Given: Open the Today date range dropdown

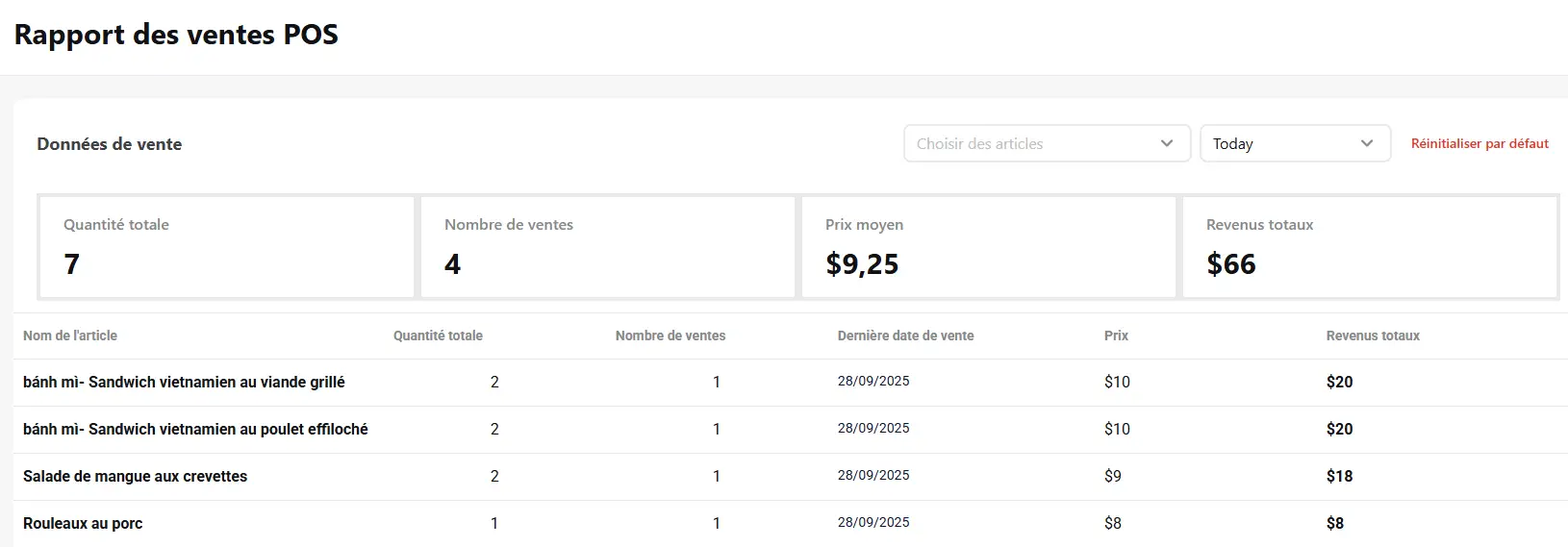Looking at the screenshot, I should tap(1295, 143).
